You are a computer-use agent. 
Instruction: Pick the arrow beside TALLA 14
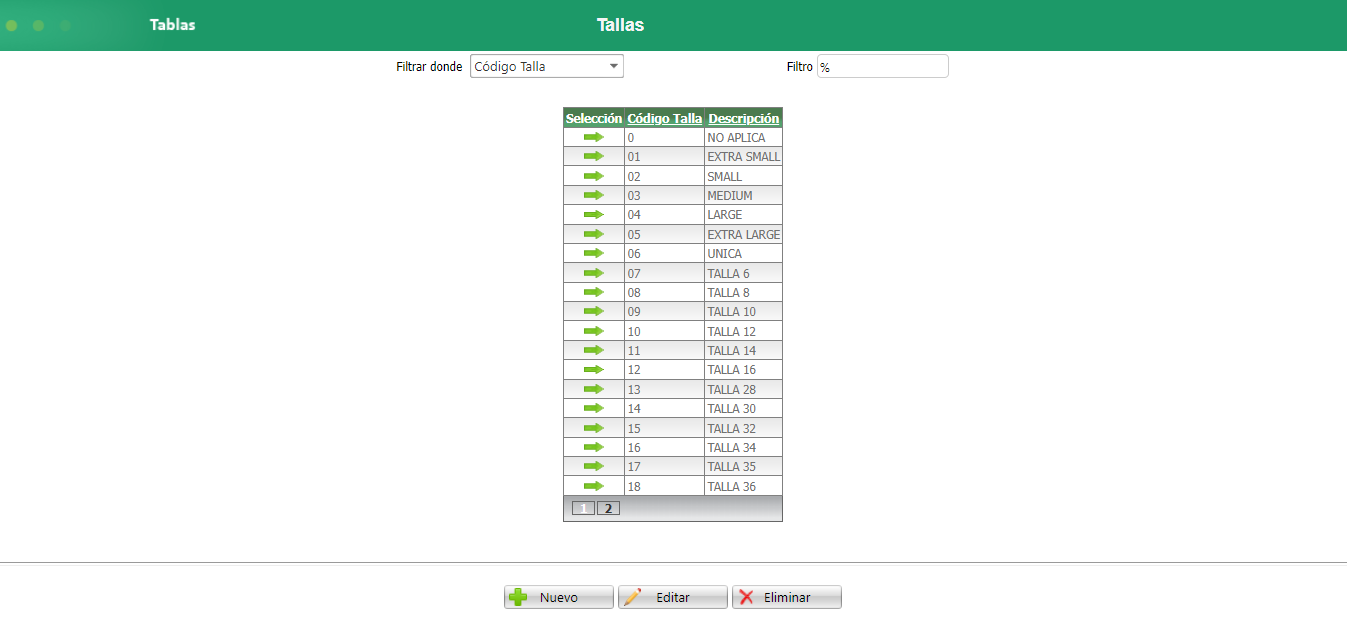(x=594, y=350)
